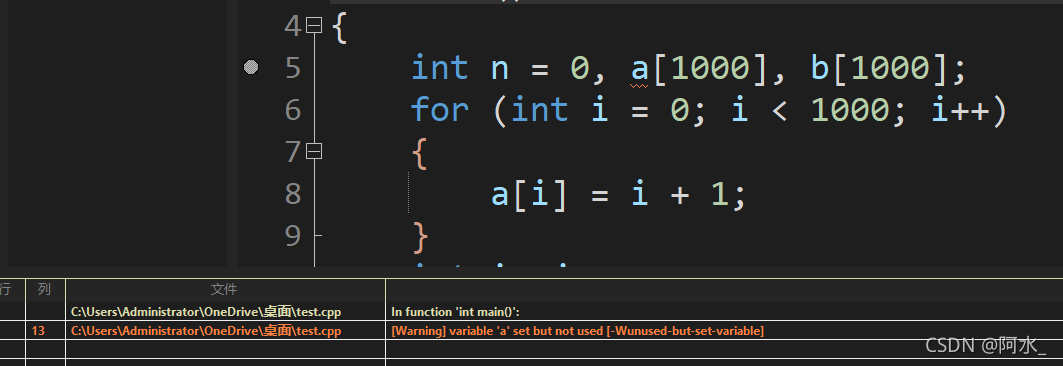
Task: Toggle the breakpoint marker on line 5
Action: click(x=251, y=67)
